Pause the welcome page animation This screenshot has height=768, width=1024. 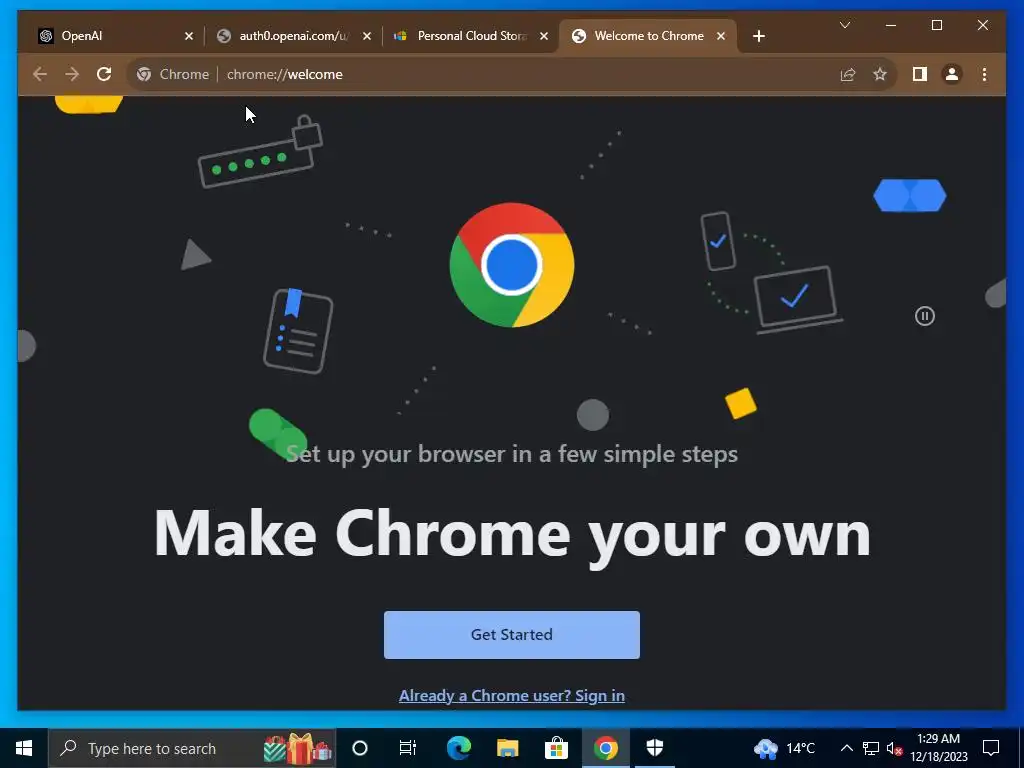click(925, 316)
